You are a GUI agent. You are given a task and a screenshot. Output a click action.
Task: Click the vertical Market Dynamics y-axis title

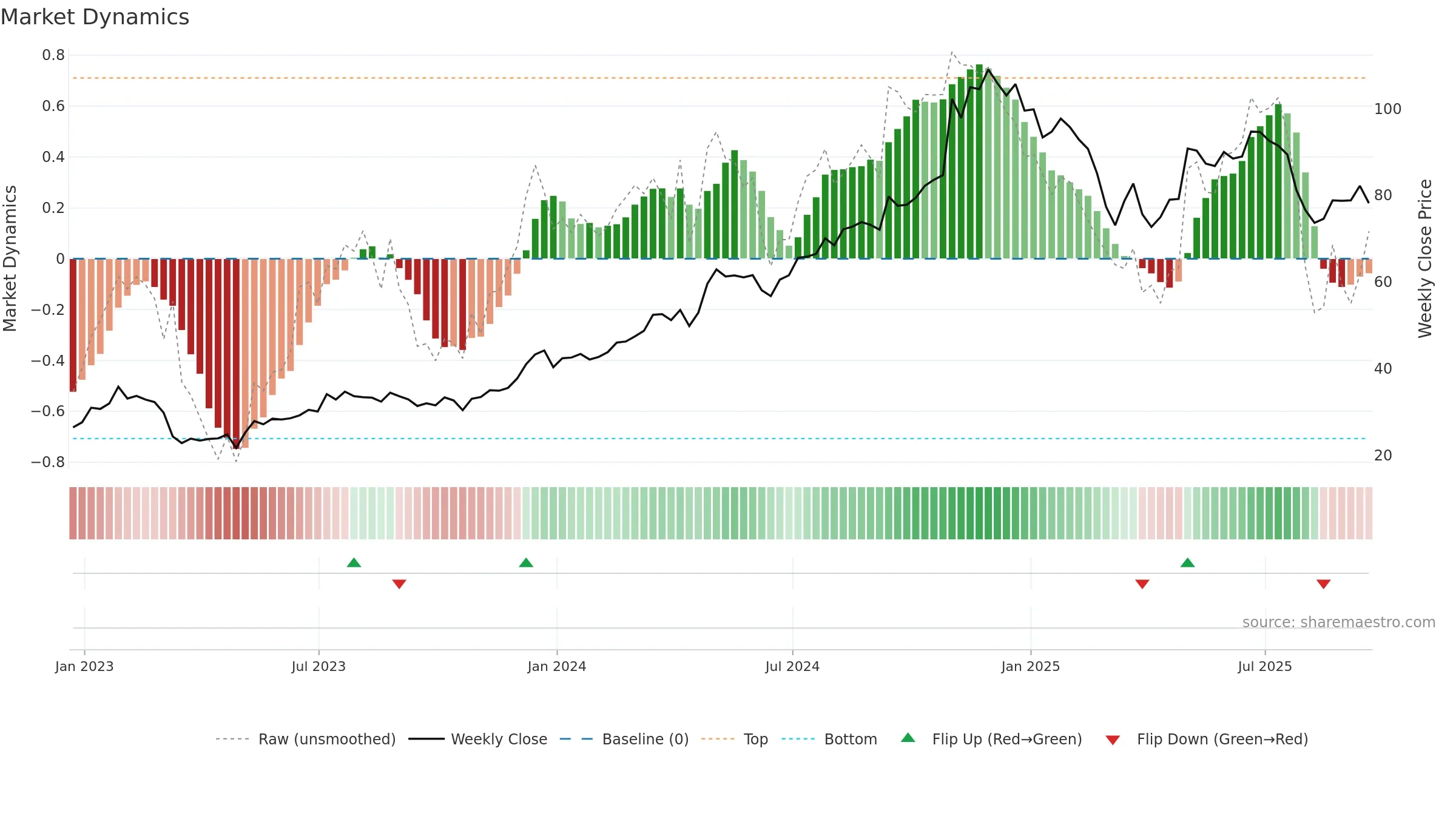[x=10, y=258]
